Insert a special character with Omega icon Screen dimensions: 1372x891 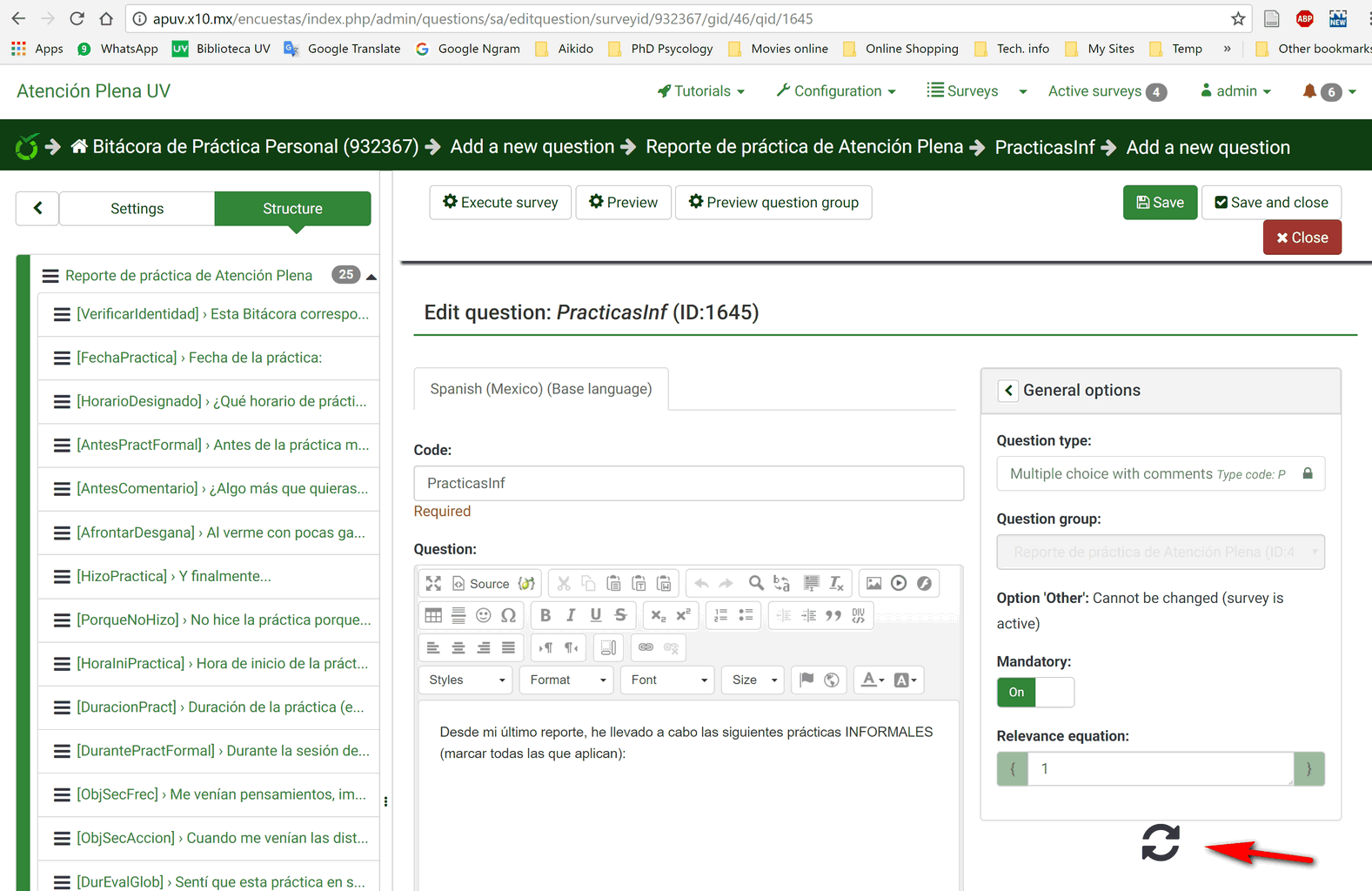[509, 615]
